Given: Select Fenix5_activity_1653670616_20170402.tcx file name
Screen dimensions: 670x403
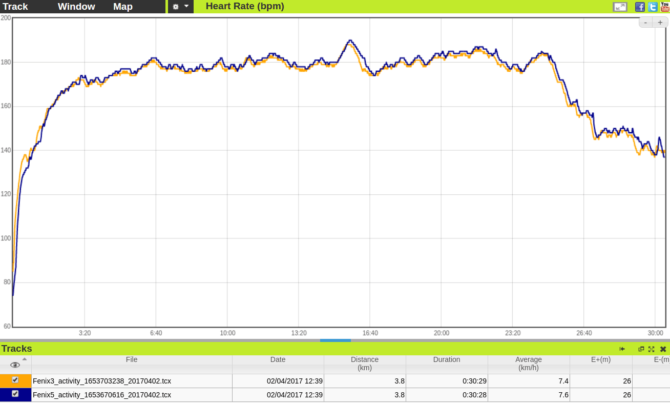Looking at the screenshot, I should (102, 394).
